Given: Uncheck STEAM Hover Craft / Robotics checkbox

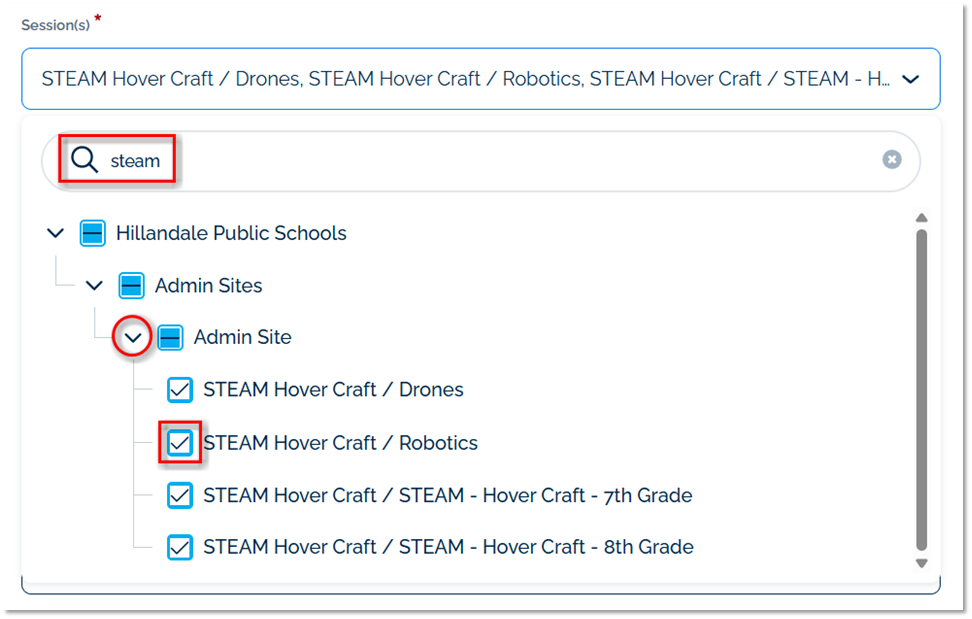Looking at the screenshot, I should (180, 443).
